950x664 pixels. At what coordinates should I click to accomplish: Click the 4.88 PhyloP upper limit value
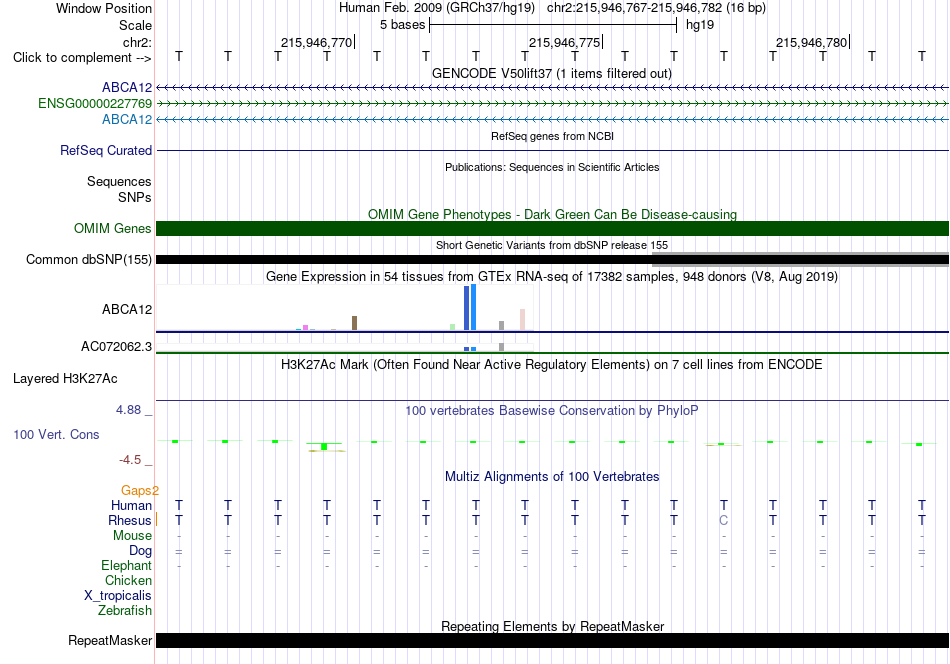[128, 410]
